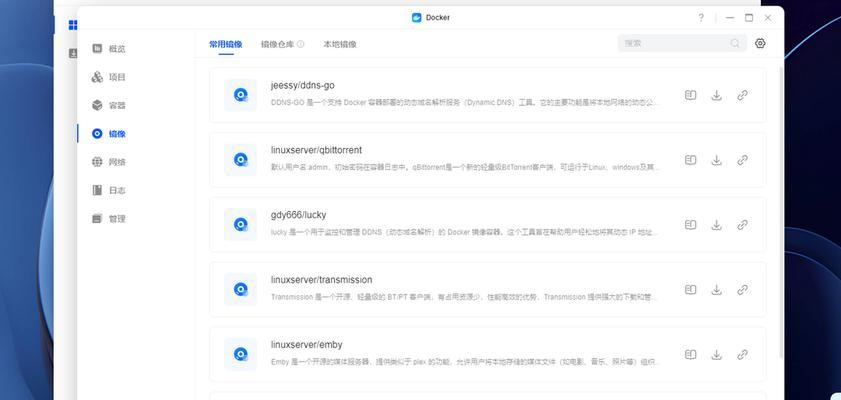Select the linuxserver/transmission title
The width and height of the screenshot is (841, 400).
pyautogui.click(x=321, y=280)
